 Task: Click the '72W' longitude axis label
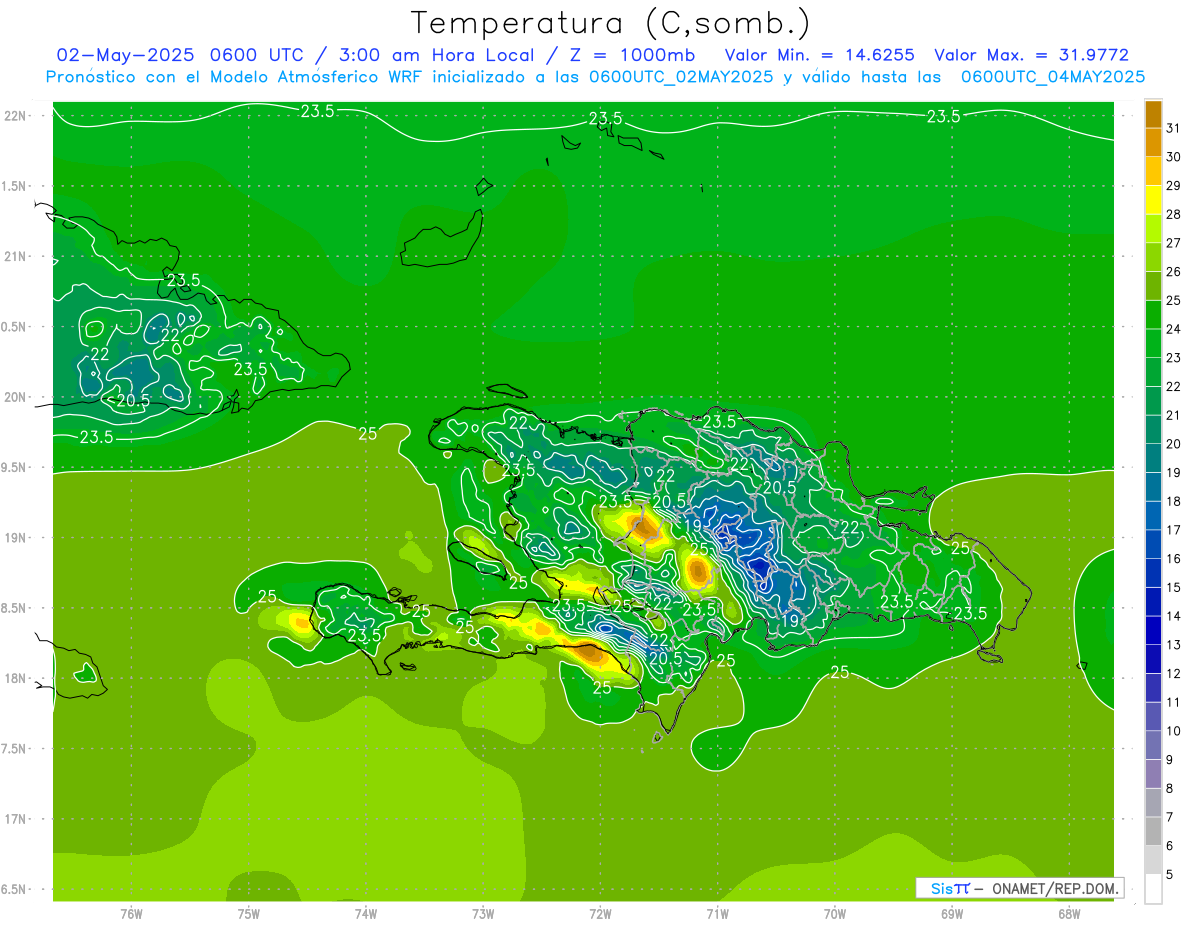click(600, 914)
